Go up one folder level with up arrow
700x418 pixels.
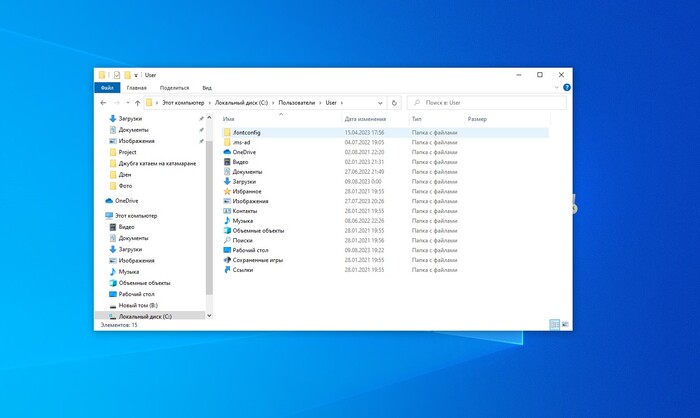click(x=137, y=102)
